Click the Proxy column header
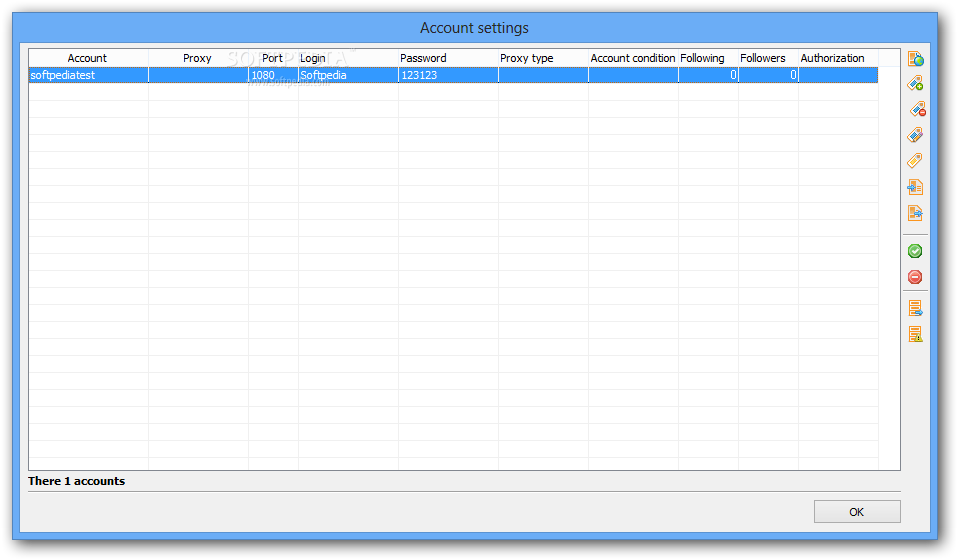Screen dimensions: 958x560 198,58
